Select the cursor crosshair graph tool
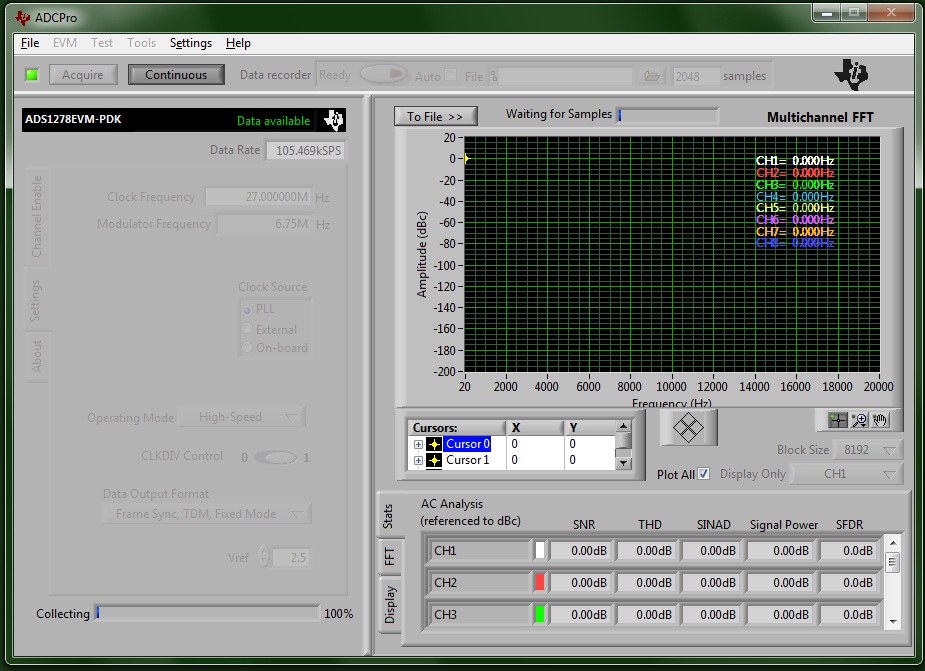This screenshot has height=671, width=925. tap(838, 420)
